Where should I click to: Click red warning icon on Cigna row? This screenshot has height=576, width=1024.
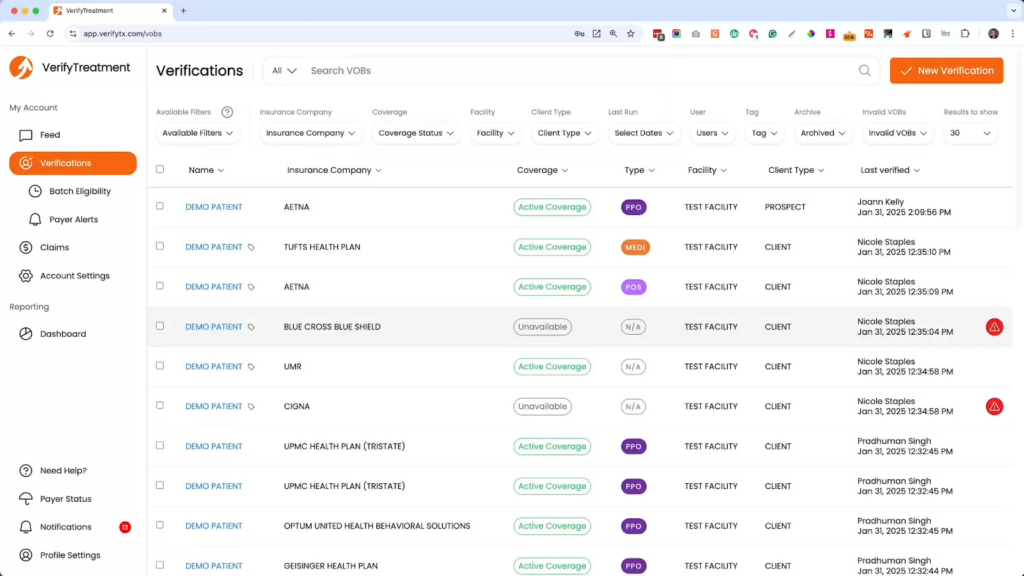[994, 406]
